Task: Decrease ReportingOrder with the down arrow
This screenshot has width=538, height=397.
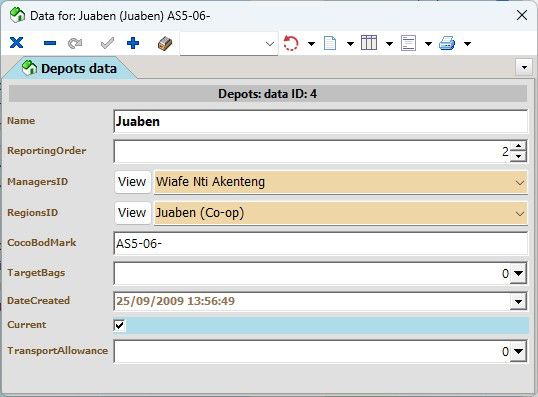Action: tap(518, 156)
